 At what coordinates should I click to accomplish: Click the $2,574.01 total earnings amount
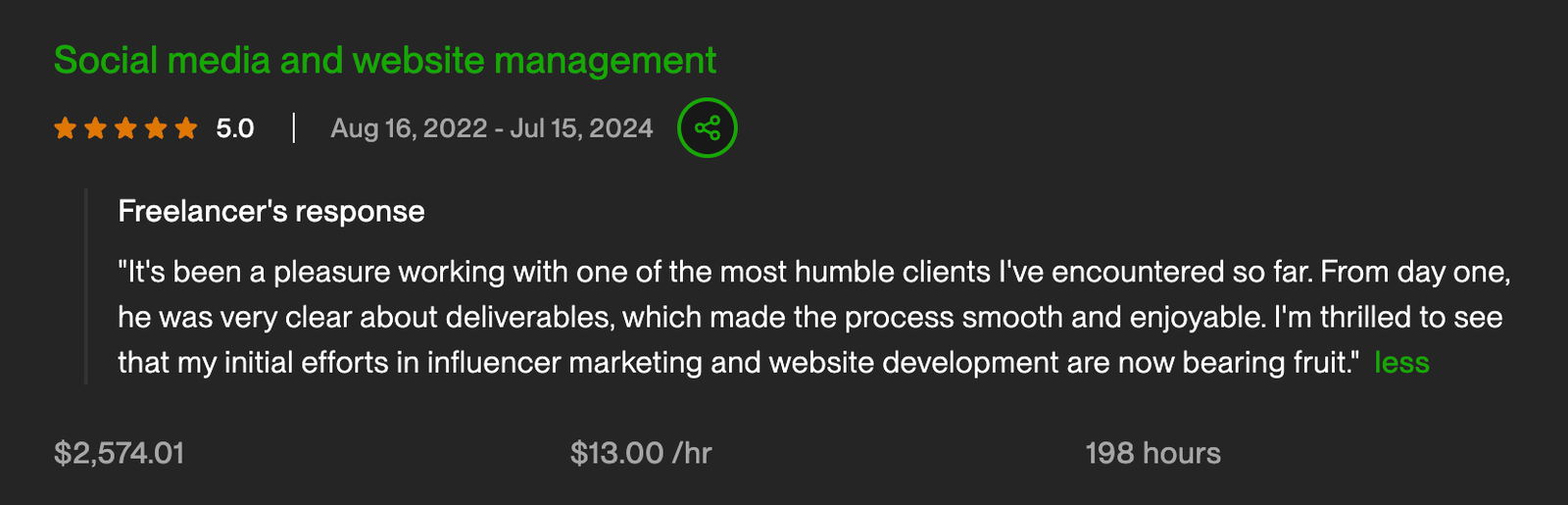click(119, 453)
